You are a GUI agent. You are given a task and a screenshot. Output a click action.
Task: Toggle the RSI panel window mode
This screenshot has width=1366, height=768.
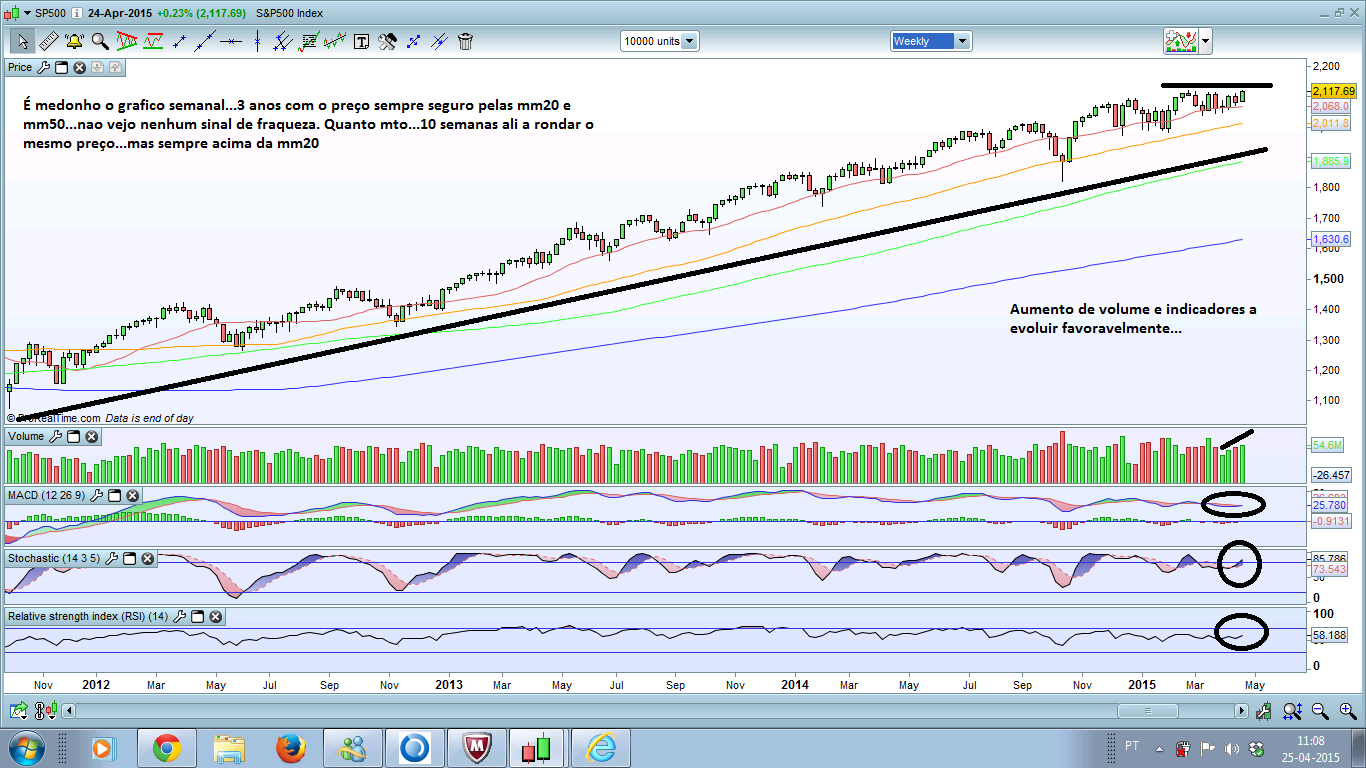(198, 617)
